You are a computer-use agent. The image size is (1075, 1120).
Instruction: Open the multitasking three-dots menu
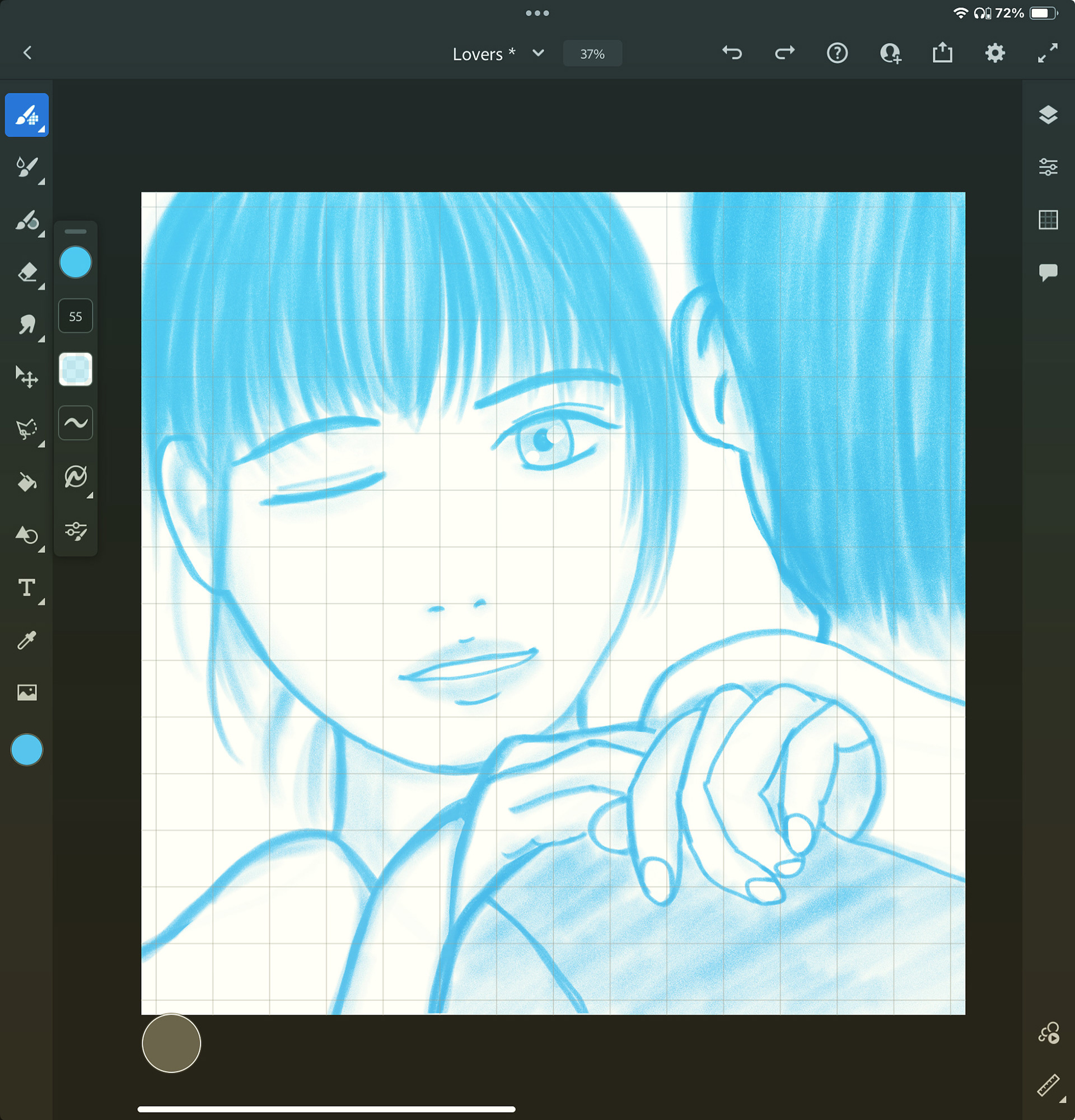537,12
